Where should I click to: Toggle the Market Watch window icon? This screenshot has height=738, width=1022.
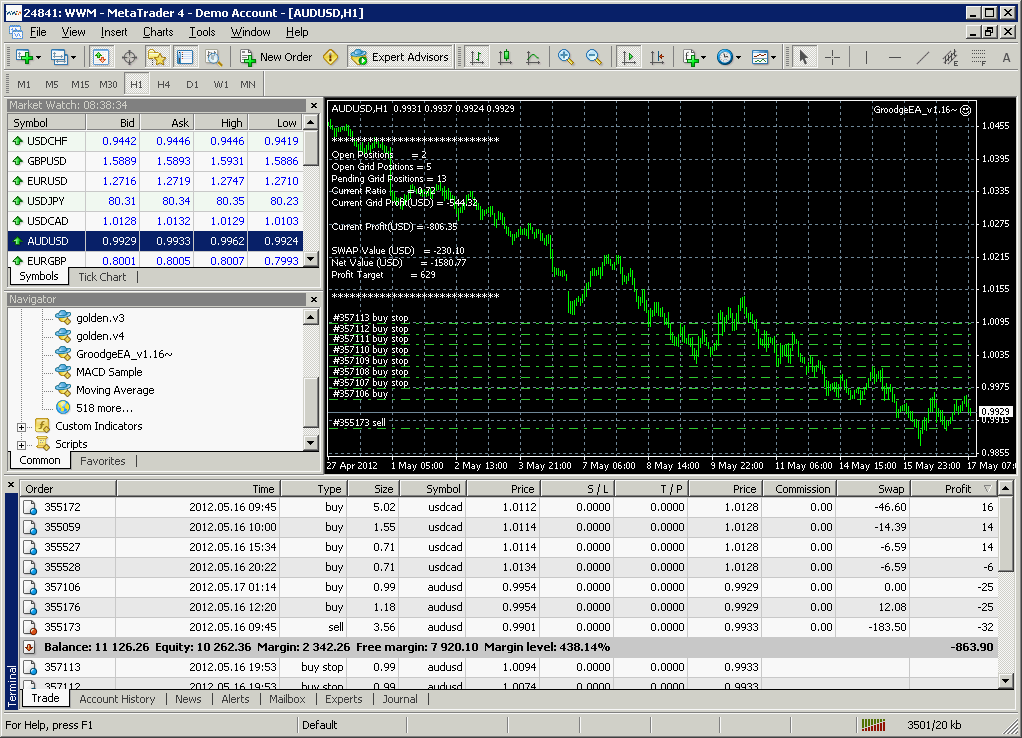[100, 57]
